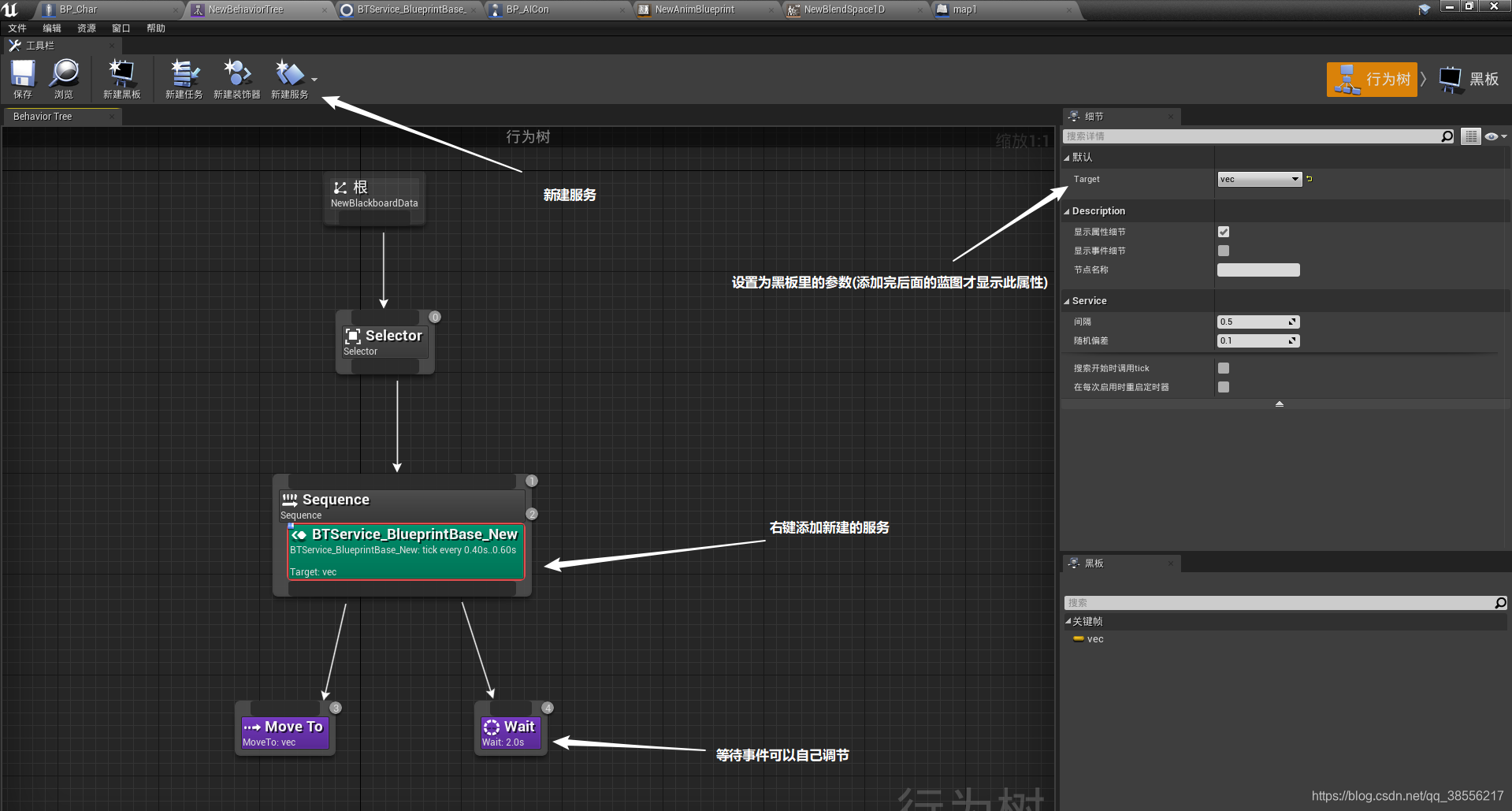Select the 黑板 Blackboard panel tab
The height and width of the screenshot is (811, 1512).
tap(1121, 564)
